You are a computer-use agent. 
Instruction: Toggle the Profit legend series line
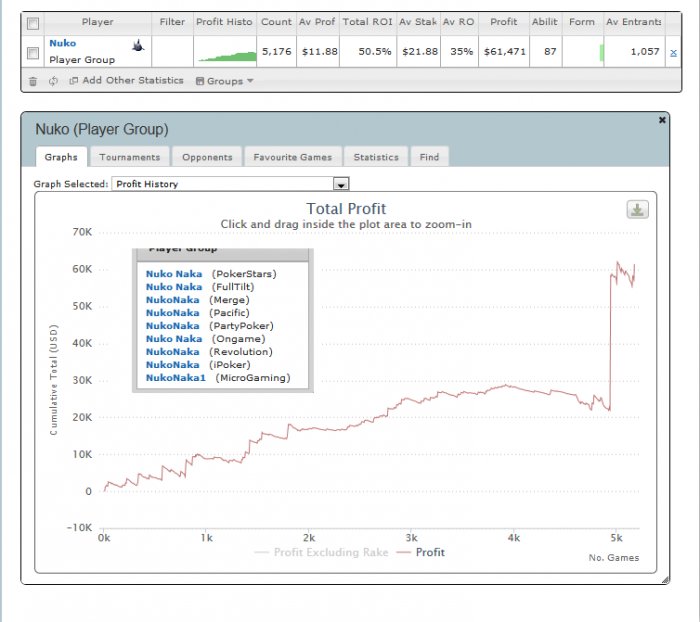pos(421,552)
